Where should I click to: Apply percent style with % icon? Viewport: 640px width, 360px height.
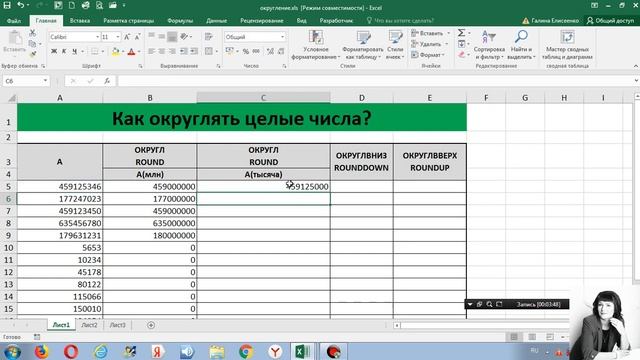pos(246,51)
